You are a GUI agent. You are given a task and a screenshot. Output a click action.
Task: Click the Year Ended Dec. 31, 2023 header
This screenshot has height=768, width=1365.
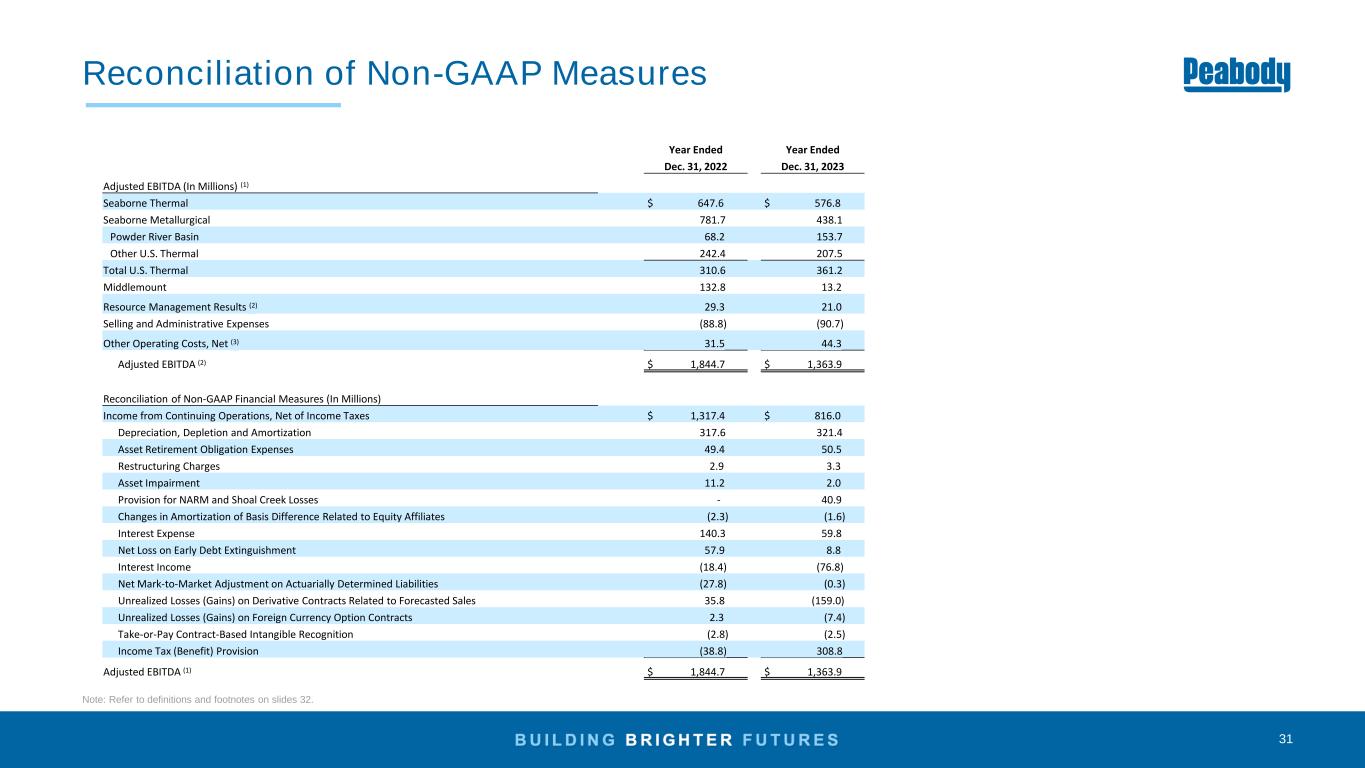813,158
